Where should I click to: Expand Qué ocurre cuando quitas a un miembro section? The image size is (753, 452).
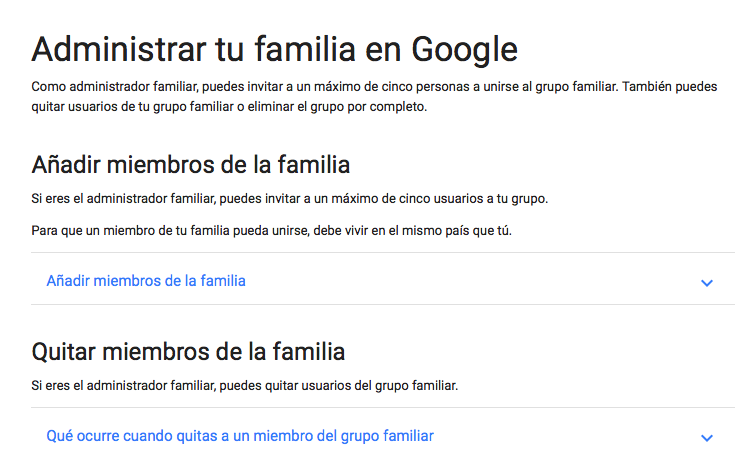click(383, 430)
